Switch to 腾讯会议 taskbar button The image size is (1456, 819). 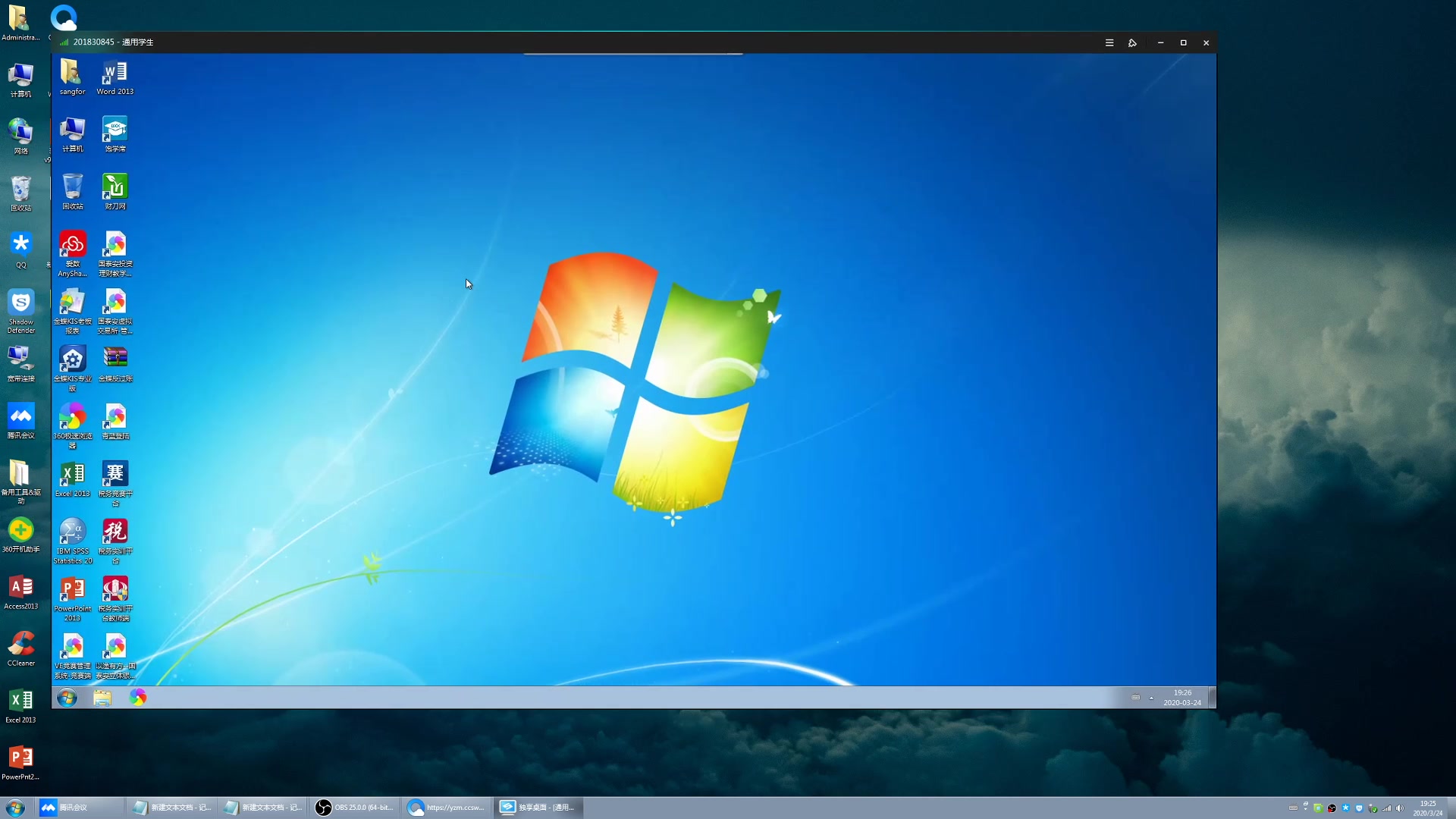point(81,808)
